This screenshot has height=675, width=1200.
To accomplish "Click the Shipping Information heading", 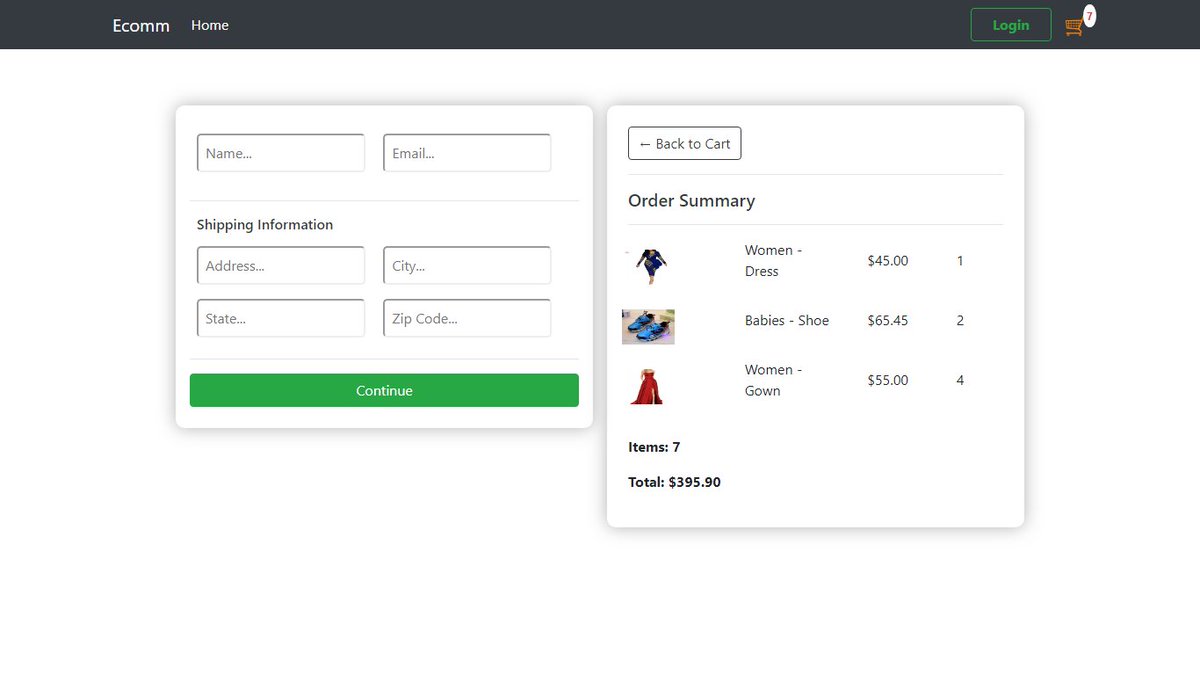I will coord(265,225).
